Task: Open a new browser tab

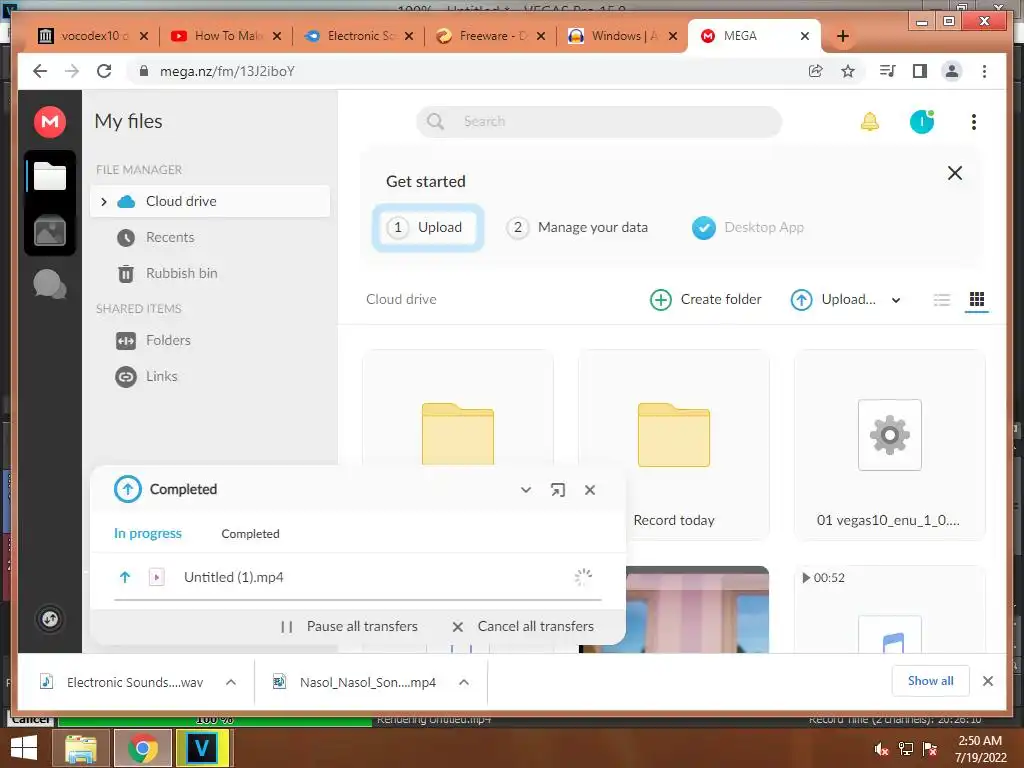Action: (x=842, y=36)
